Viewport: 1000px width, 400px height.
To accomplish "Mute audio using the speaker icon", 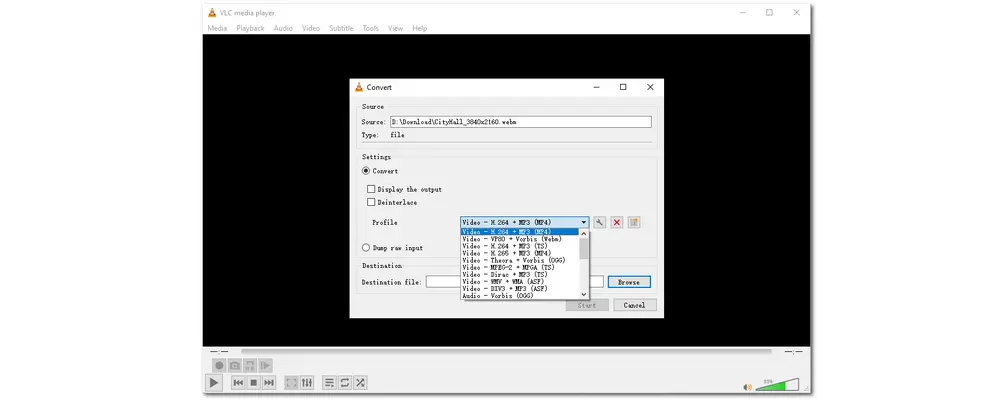I will click(747, 386).
